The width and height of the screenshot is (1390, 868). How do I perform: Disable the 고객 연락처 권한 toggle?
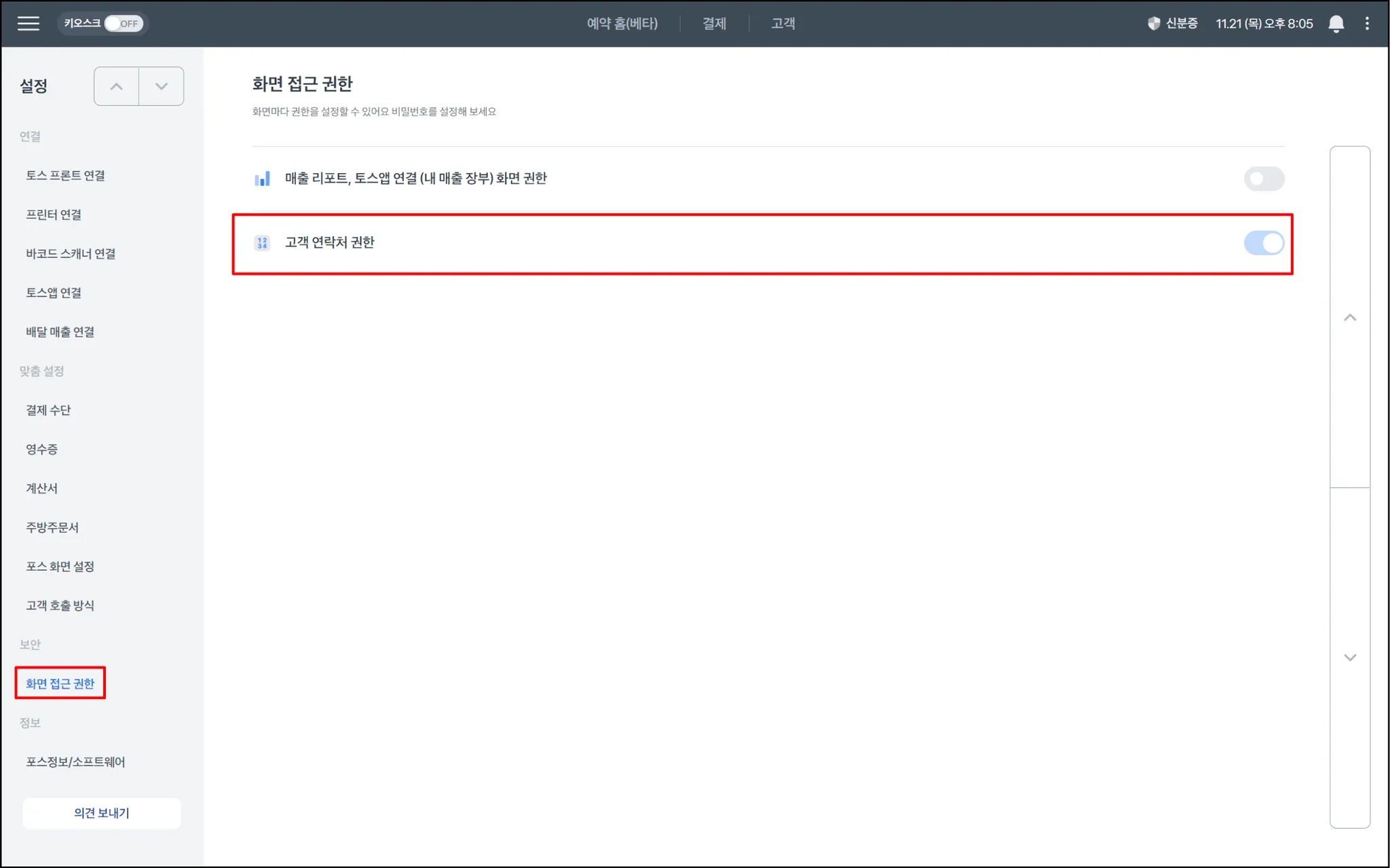pos(1263,243)
